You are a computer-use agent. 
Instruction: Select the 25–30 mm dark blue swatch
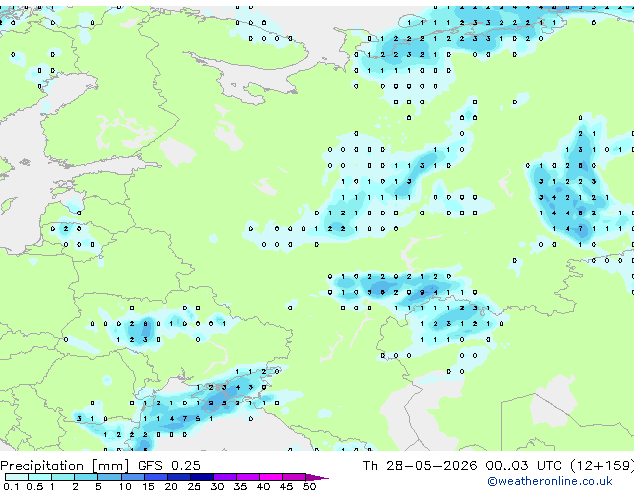pyautogui.click(x=201, y=477)
